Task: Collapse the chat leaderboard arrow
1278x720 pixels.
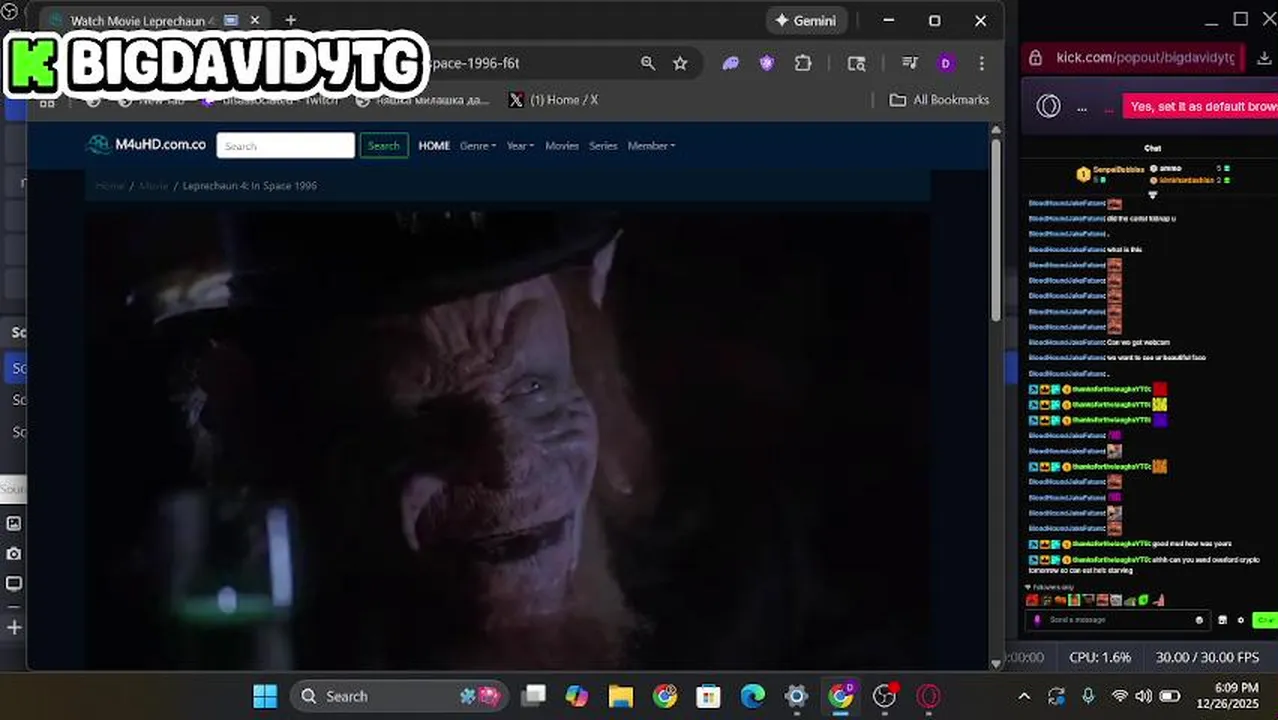Action: click(1152, 194)
